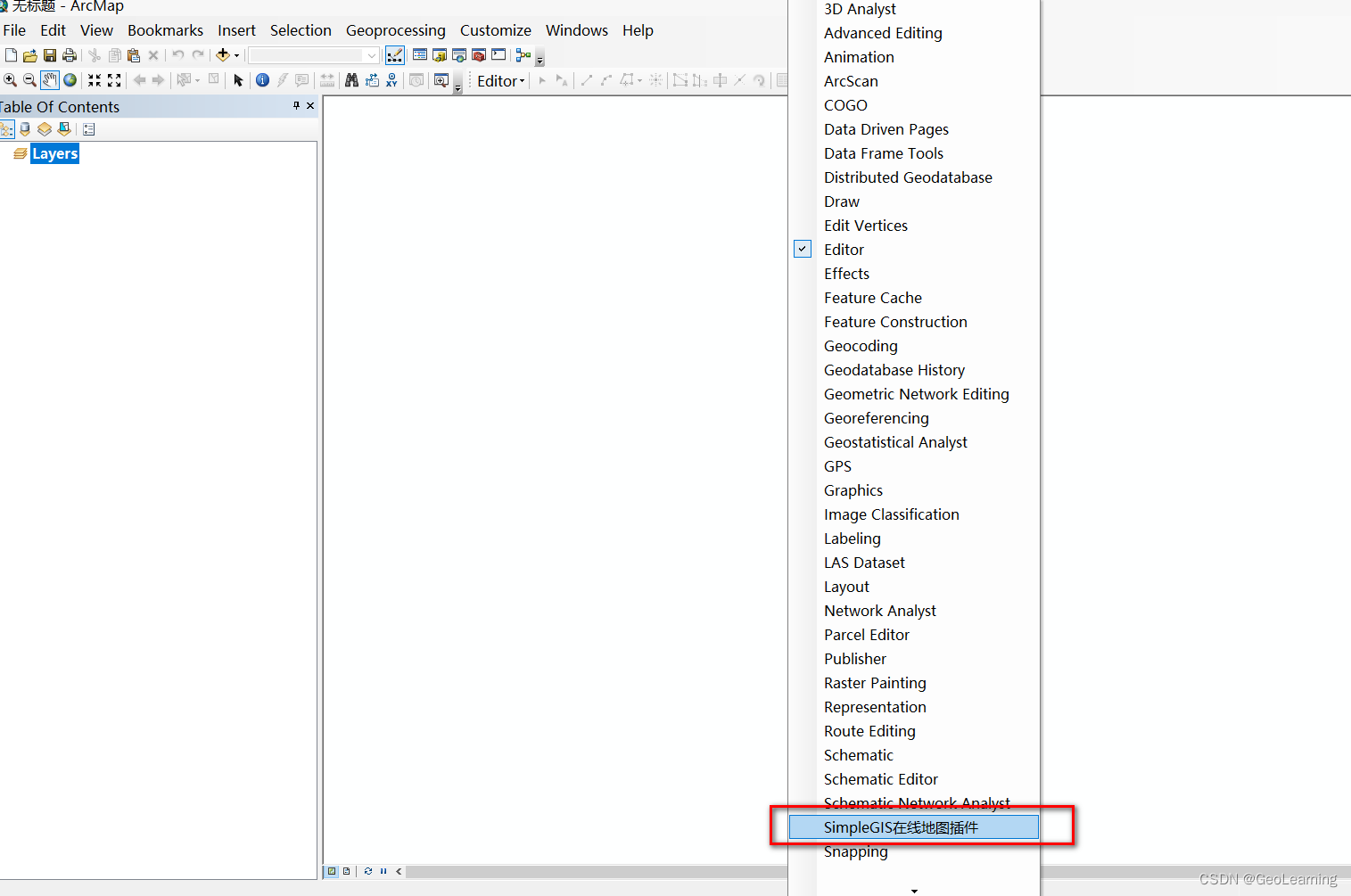This screenshot has height=896, width=1351.
Task: Switch to Layout View button
Action: click(x=347, y=871)
